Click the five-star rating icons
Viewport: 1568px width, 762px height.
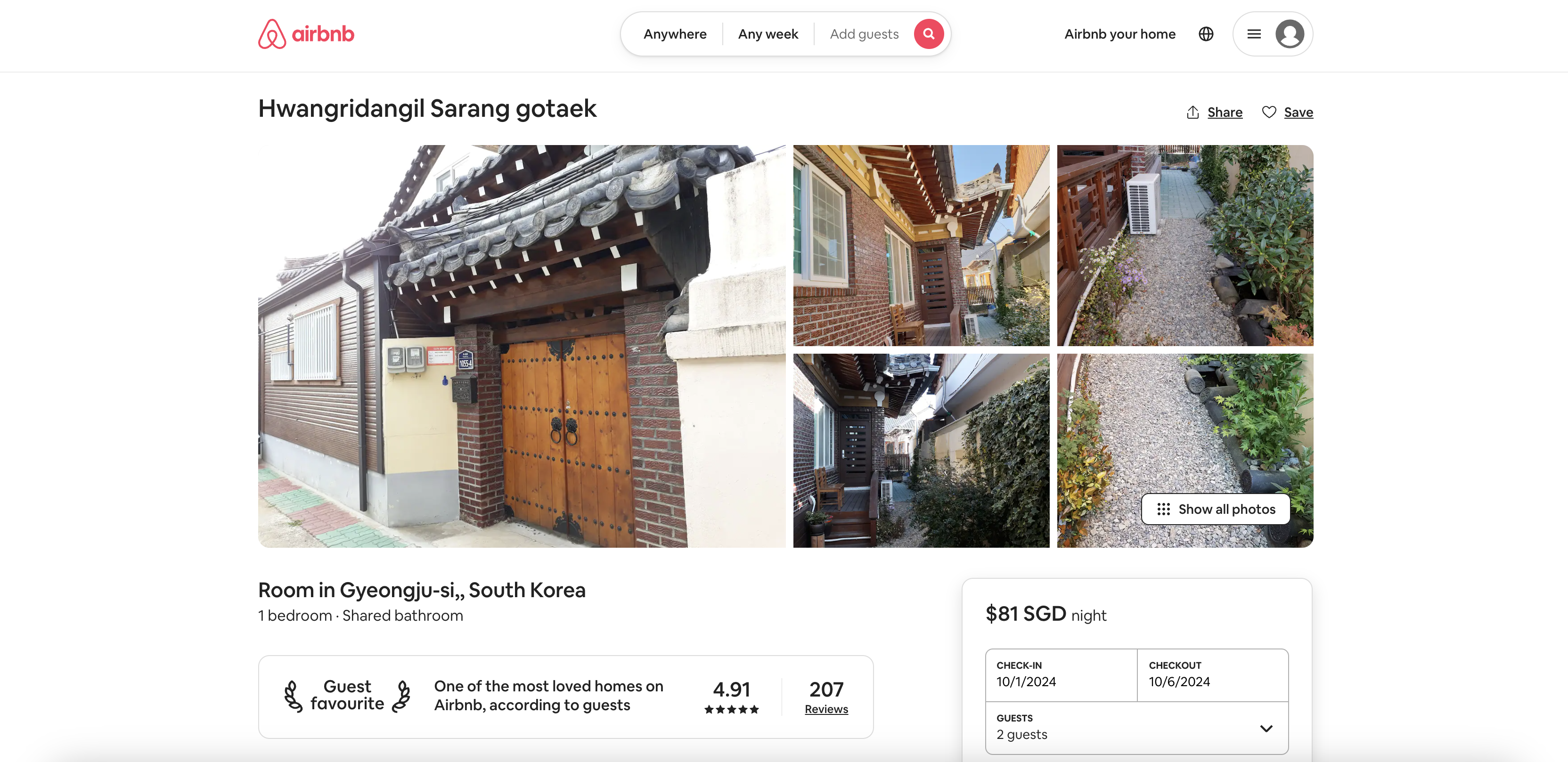[731, 710]
